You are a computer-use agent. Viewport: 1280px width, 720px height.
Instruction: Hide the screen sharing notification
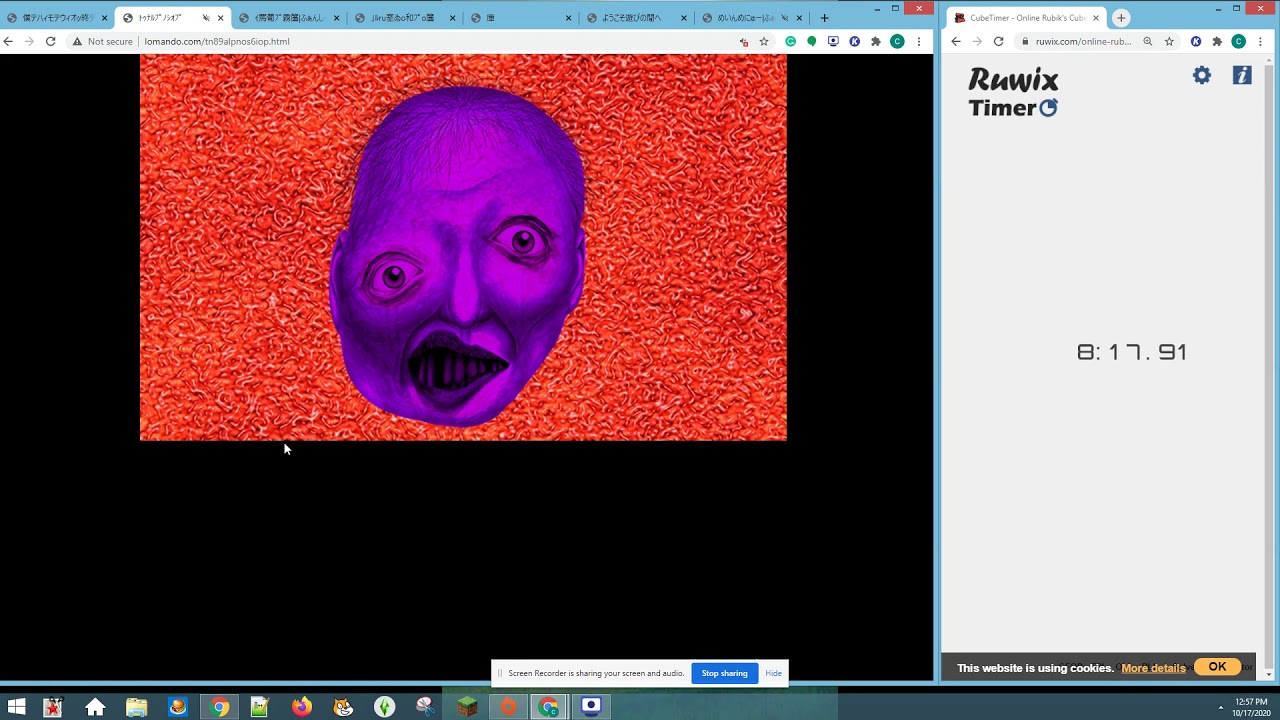point(773,673)
